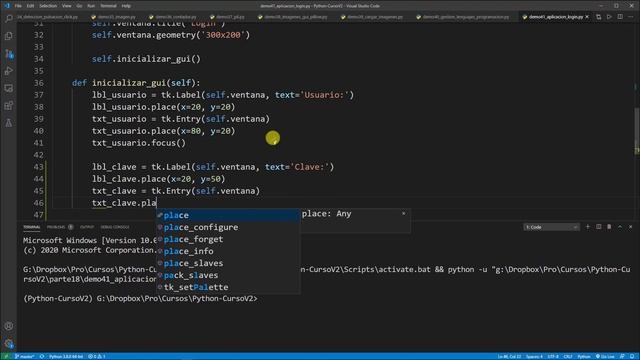This screenshot has width=640, height=360.
Task: Split the editor right
Action: pyautogui.click(x=620, y=17)
